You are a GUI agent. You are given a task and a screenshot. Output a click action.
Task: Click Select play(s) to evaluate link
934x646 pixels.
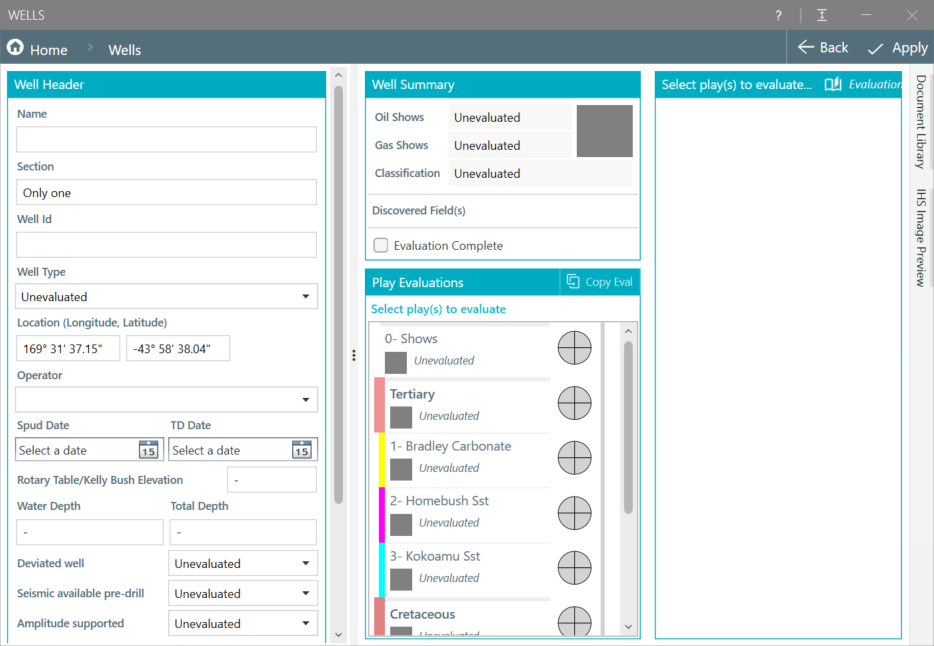pyautogui.click(x=438, y=309)
